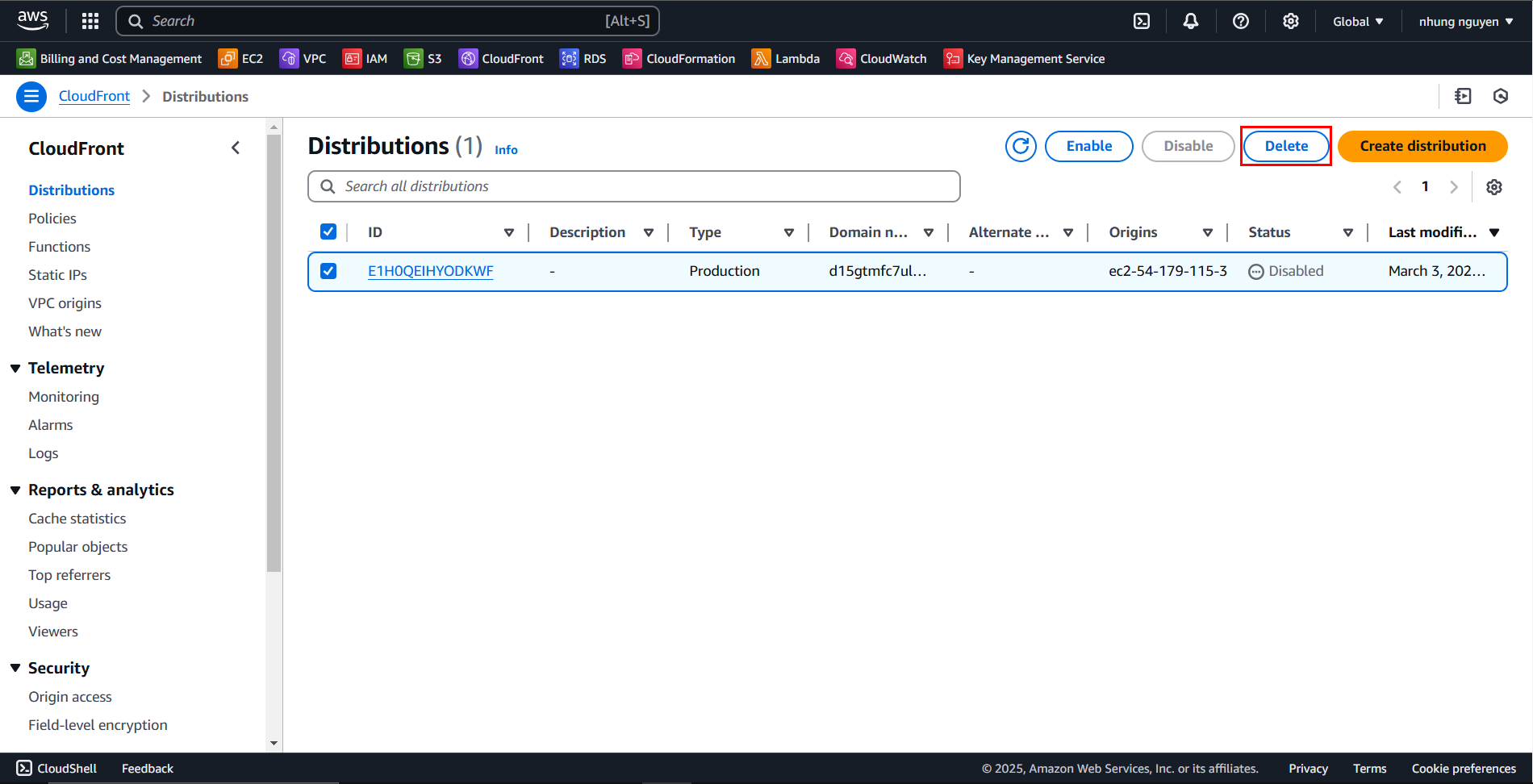The width and height of the screenshot is (1533, 784).
Task: Open S3 from the favorites bar
Action: point(423,59)
